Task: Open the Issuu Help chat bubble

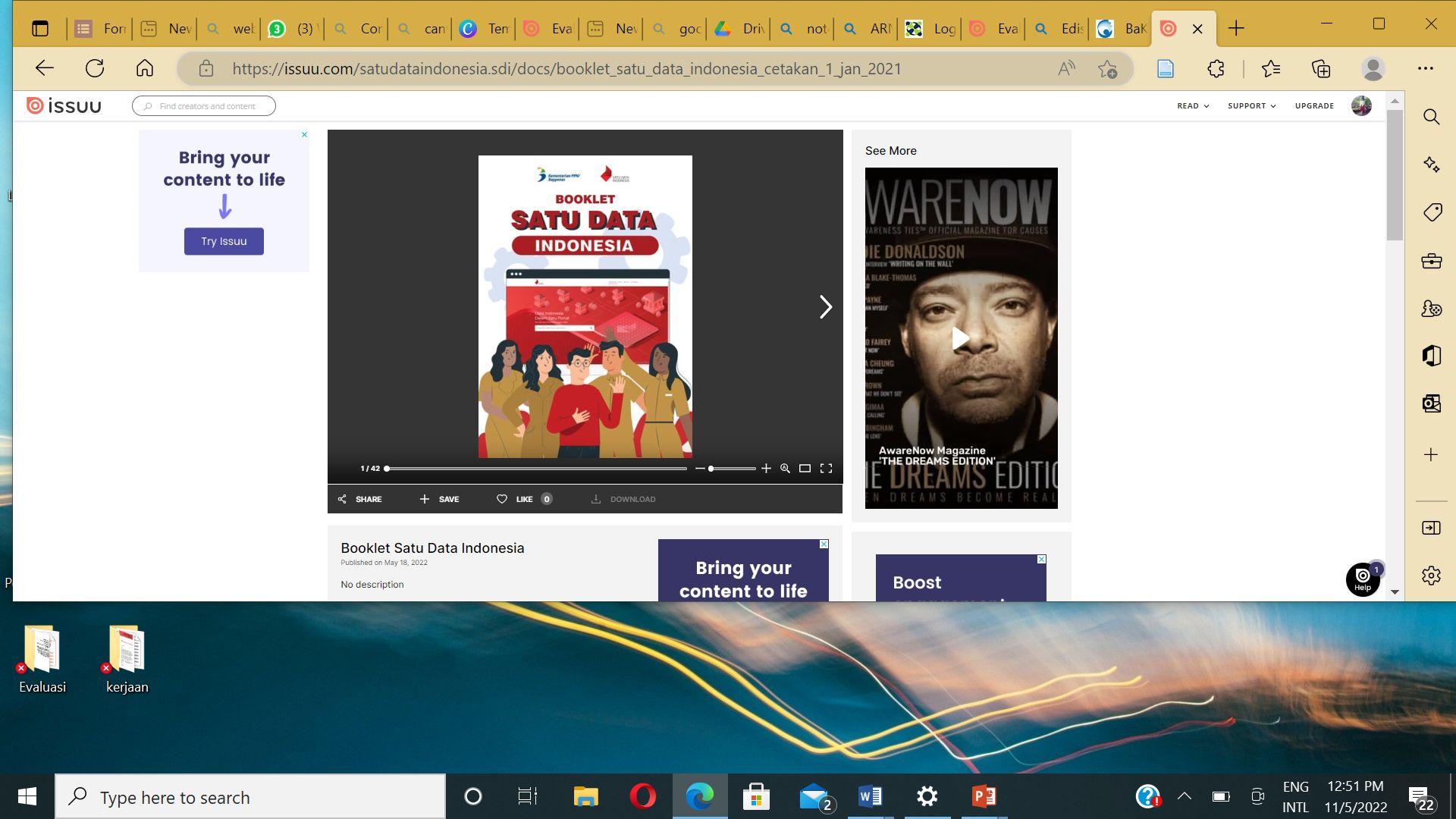Action: pyautogui.click(x=1362, y=579)
